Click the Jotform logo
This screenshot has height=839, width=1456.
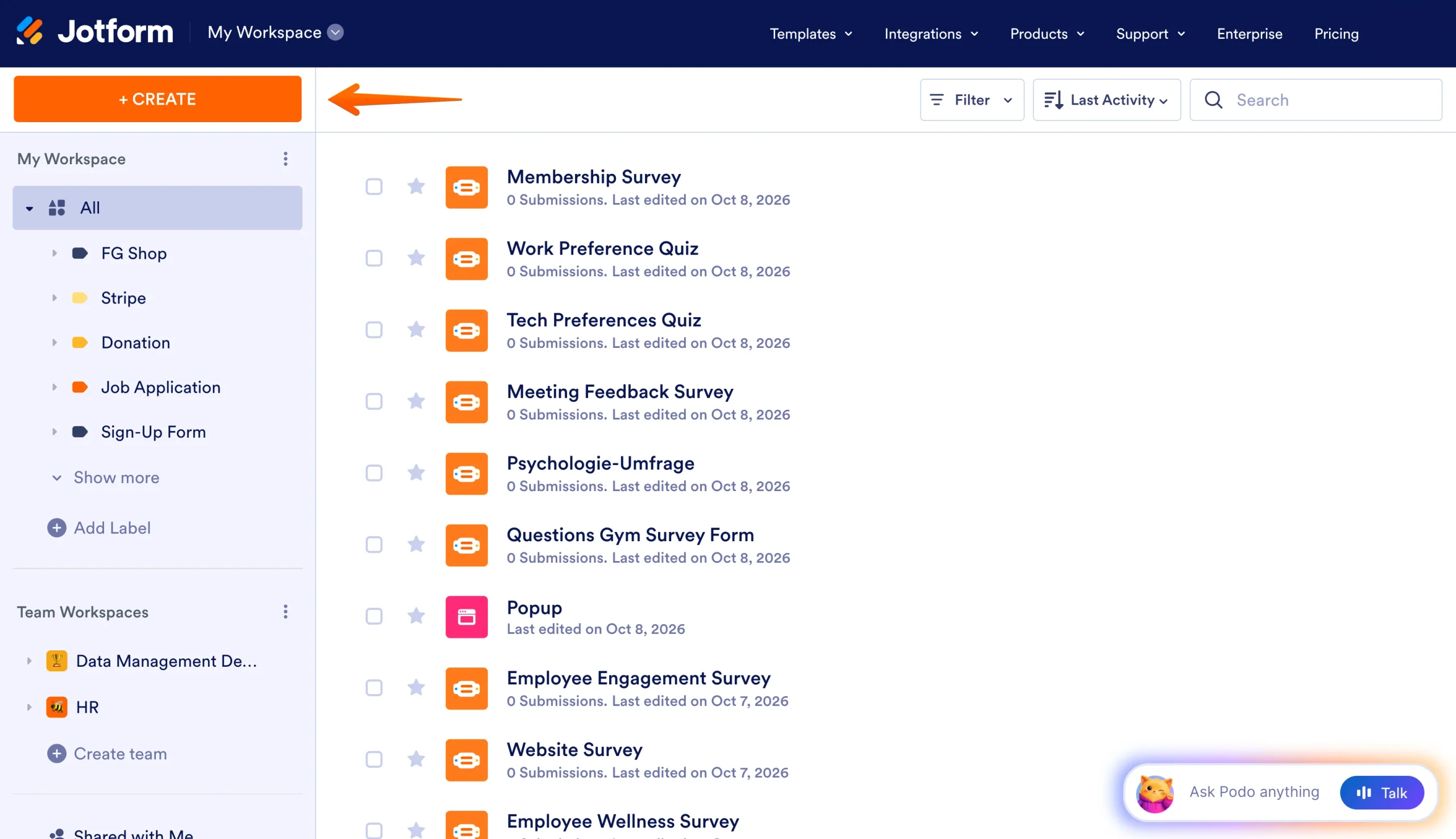(94, 32)
